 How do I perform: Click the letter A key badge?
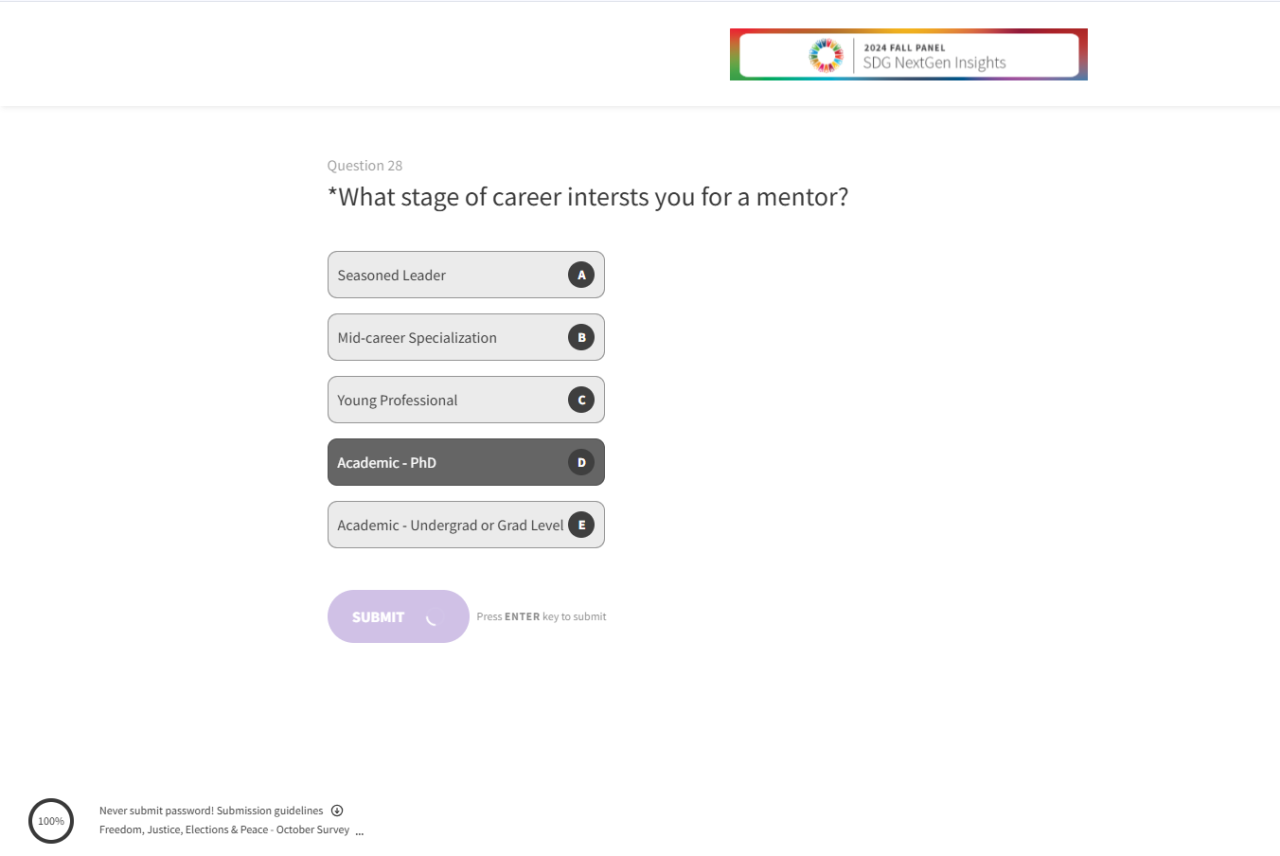tap(581, 275)
